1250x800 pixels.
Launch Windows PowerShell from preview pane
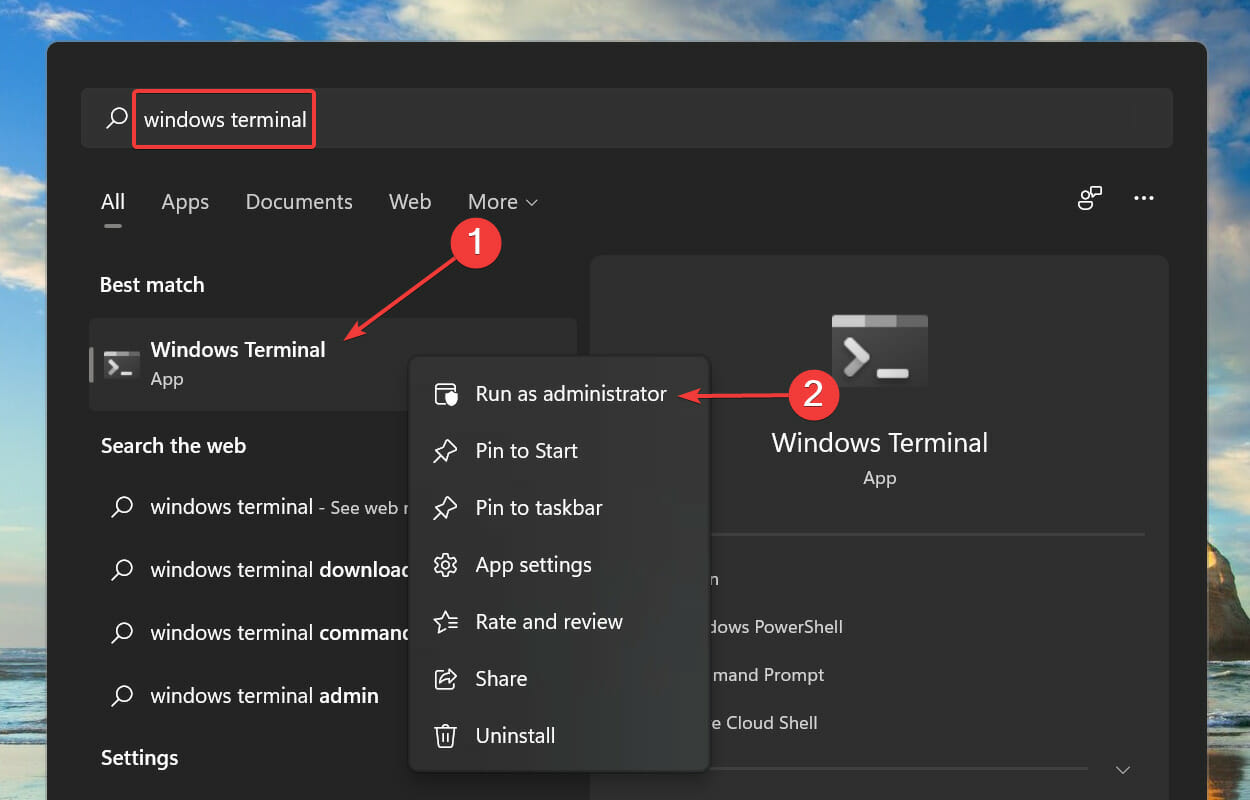coord(777,627)
